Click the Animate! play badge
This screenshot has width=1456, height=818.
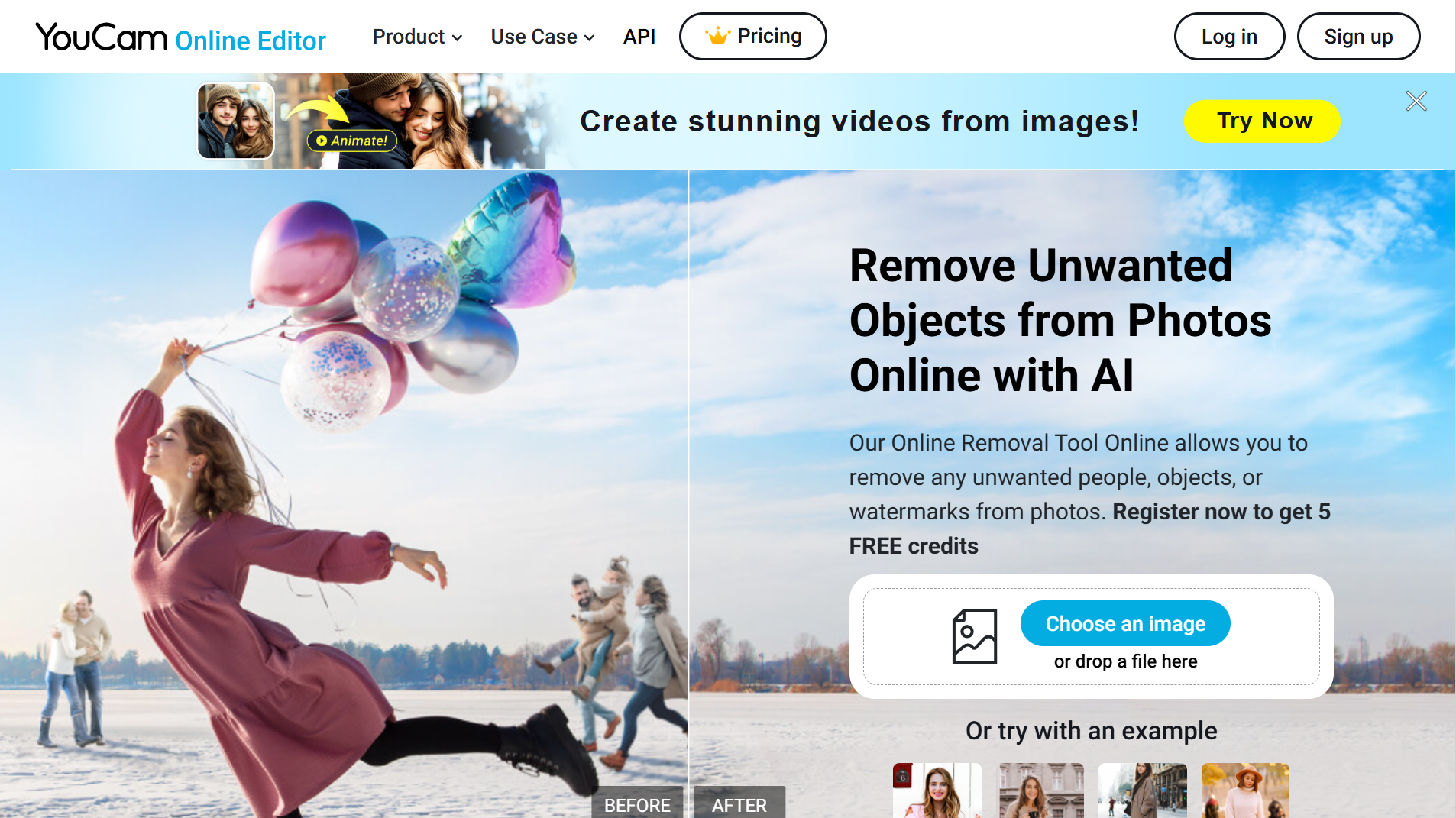coord(352,141)
